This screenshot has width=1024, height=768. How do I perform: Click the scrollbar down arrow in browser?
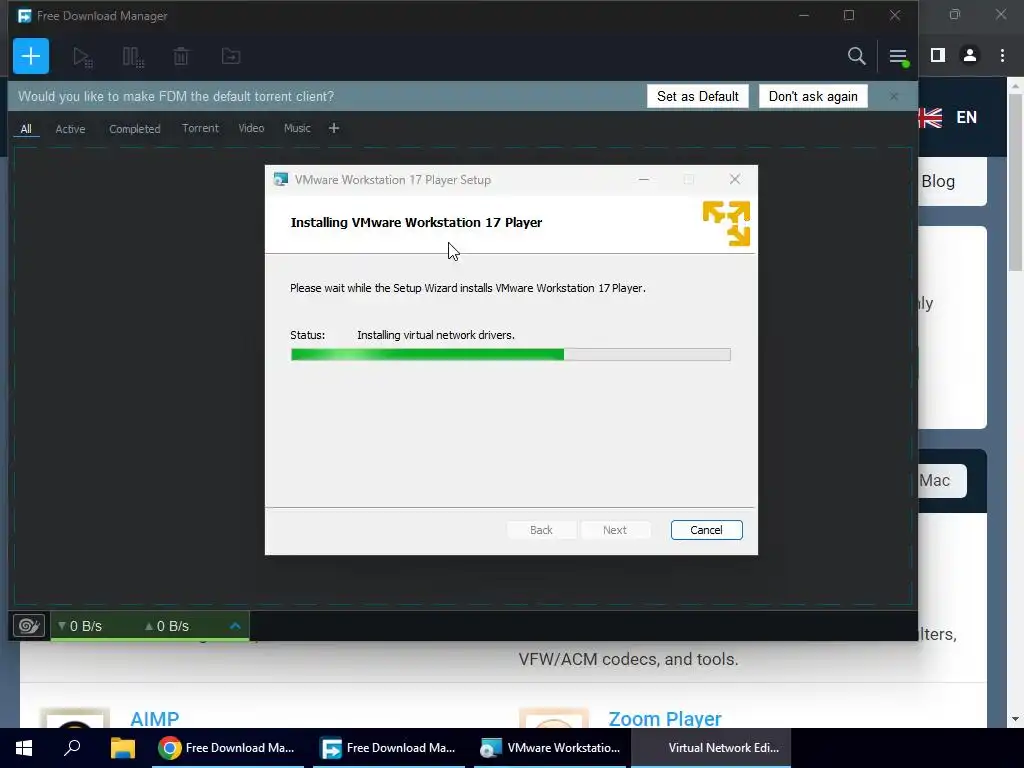1016,719
